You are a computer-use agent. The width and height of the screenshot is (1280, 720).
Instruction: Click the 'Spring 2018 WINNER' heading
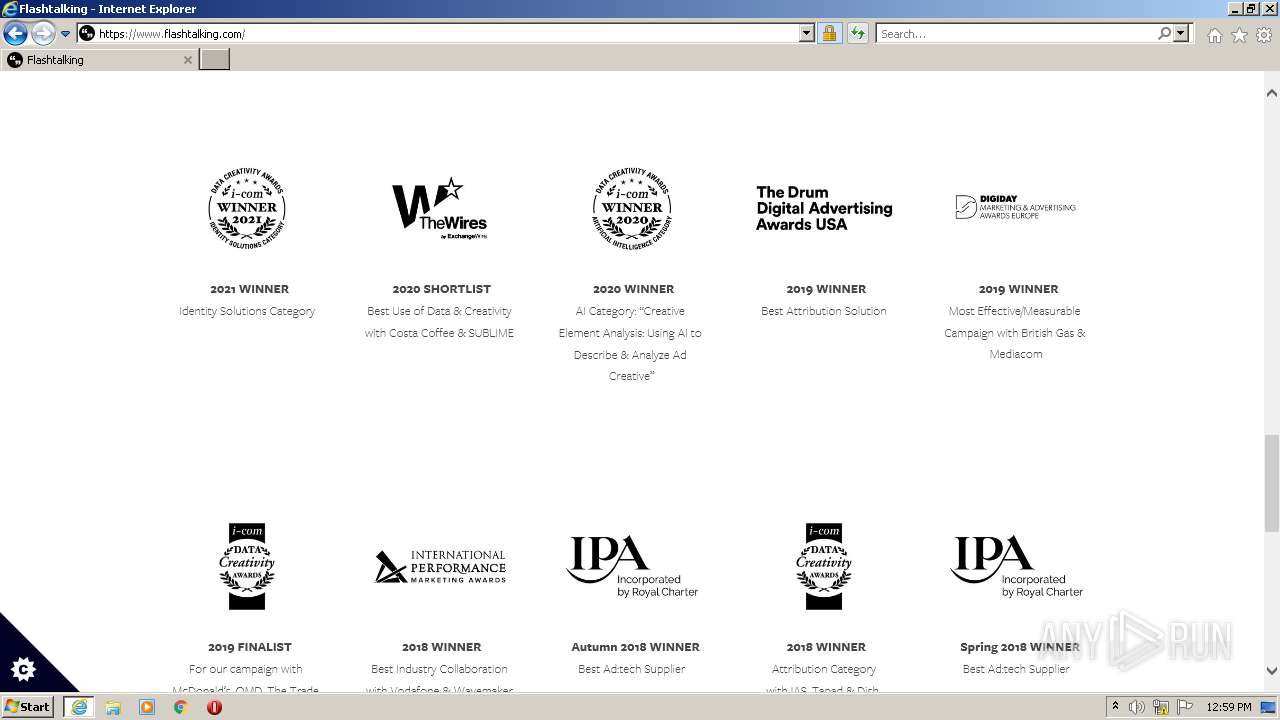(1019, 647)
